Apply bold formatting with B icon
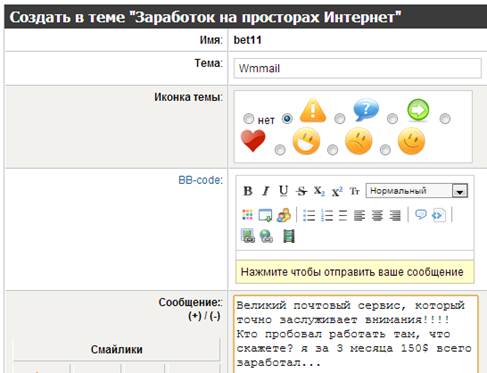The width and height of the screenshot is (487, 373). tap(248, 191)
